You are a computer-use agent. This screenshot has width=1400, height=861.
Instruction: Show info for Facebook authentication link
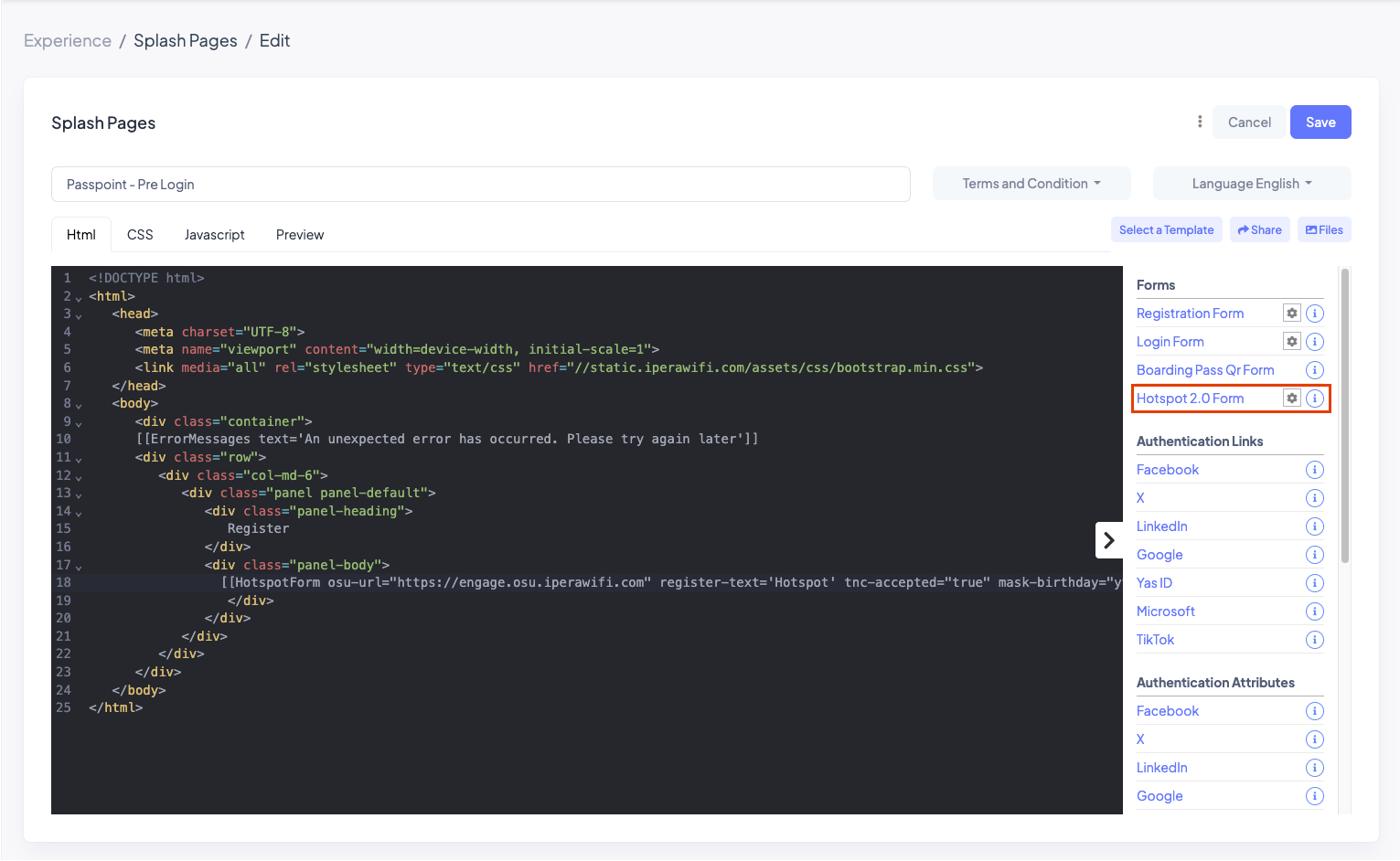[x=1314, y=470]
